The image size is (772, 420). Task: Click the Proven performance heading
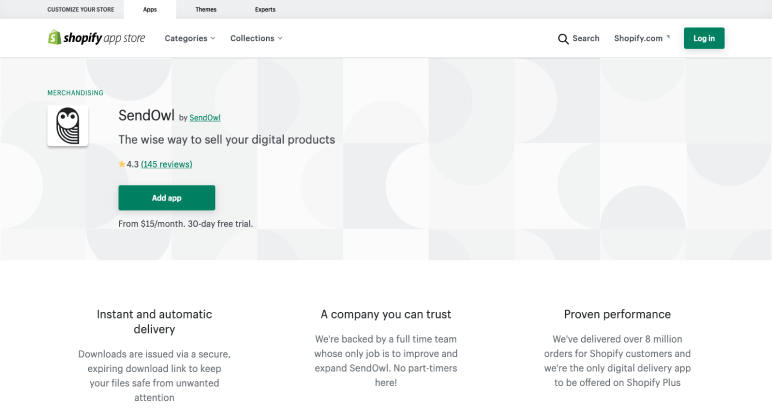617,314
